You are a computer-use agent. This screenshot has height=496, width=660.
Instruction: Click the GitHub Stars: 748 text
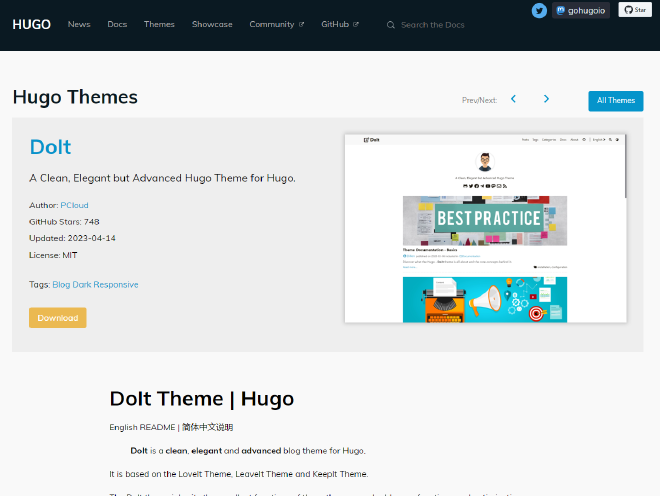(x=64, y=221)
